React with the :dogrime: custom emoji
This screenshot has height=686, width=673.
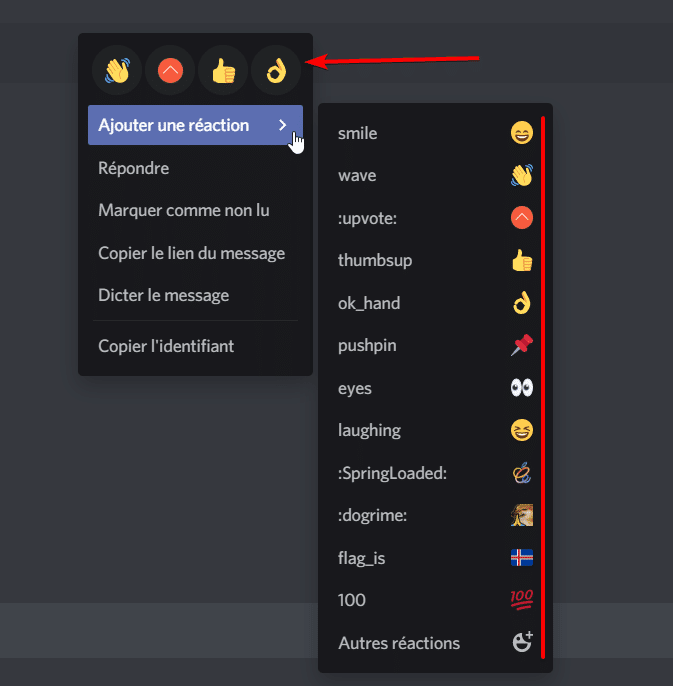pos(435,515)
